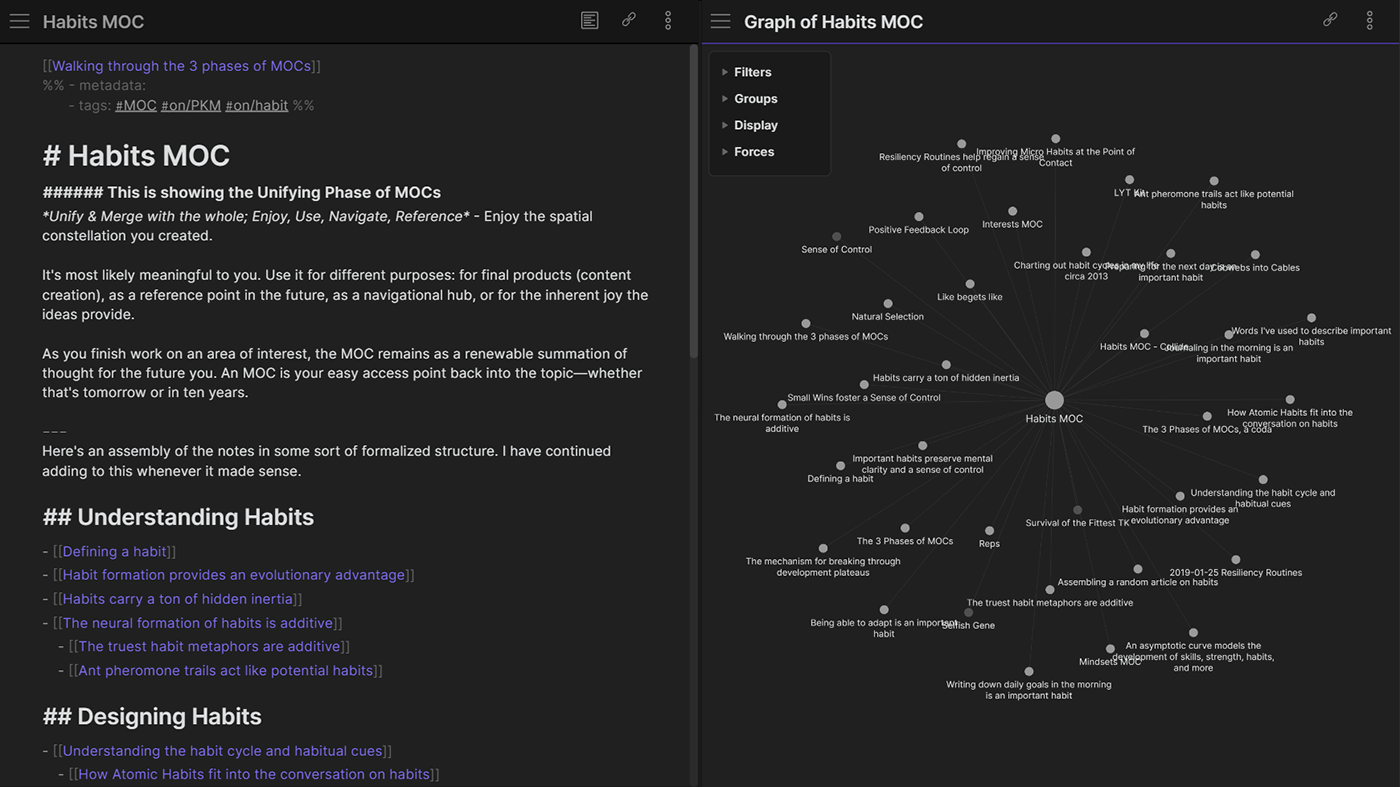1400x787 pixels.
Task: Open the Understanding the habit cycle and habitual cues link
Action: [221, 750]
